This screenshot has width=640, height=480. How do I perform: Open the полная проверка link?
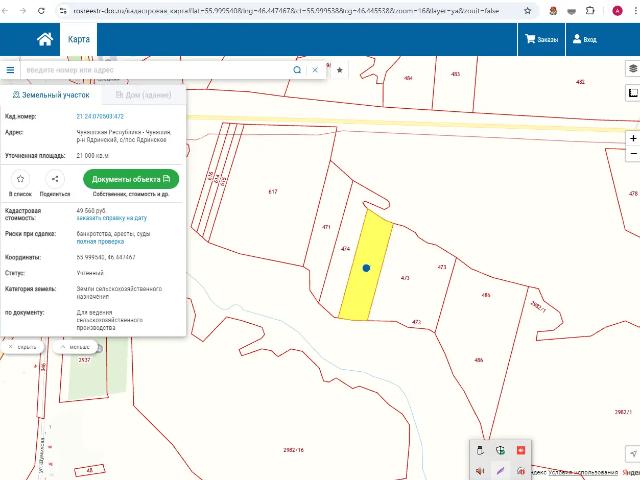click(100, 242)
